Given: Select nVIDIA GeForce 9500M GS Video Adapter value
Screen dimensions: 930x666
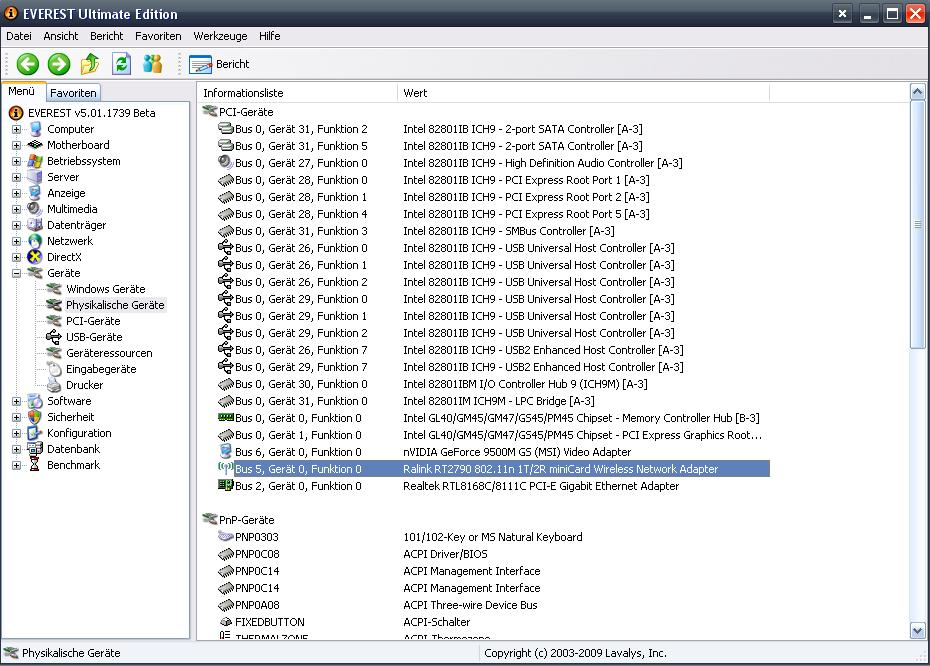Looking at the screenshot, I should point(517,453).
